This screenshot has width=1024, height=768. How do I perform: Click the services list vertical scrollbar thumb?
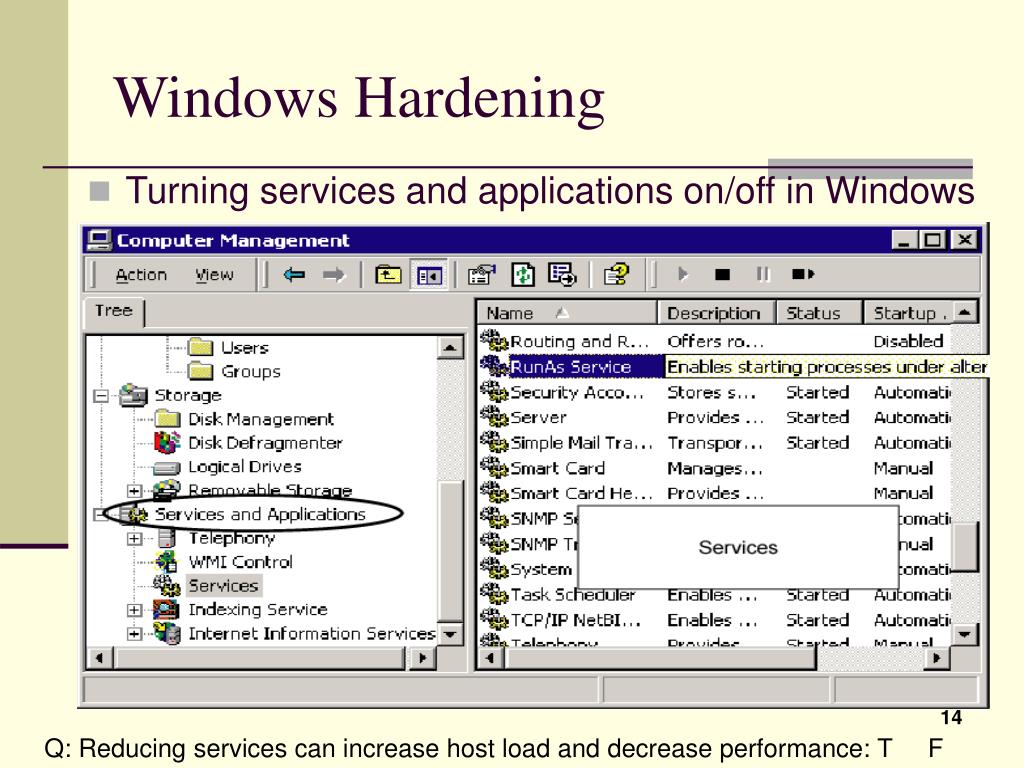tap(965, 546)
